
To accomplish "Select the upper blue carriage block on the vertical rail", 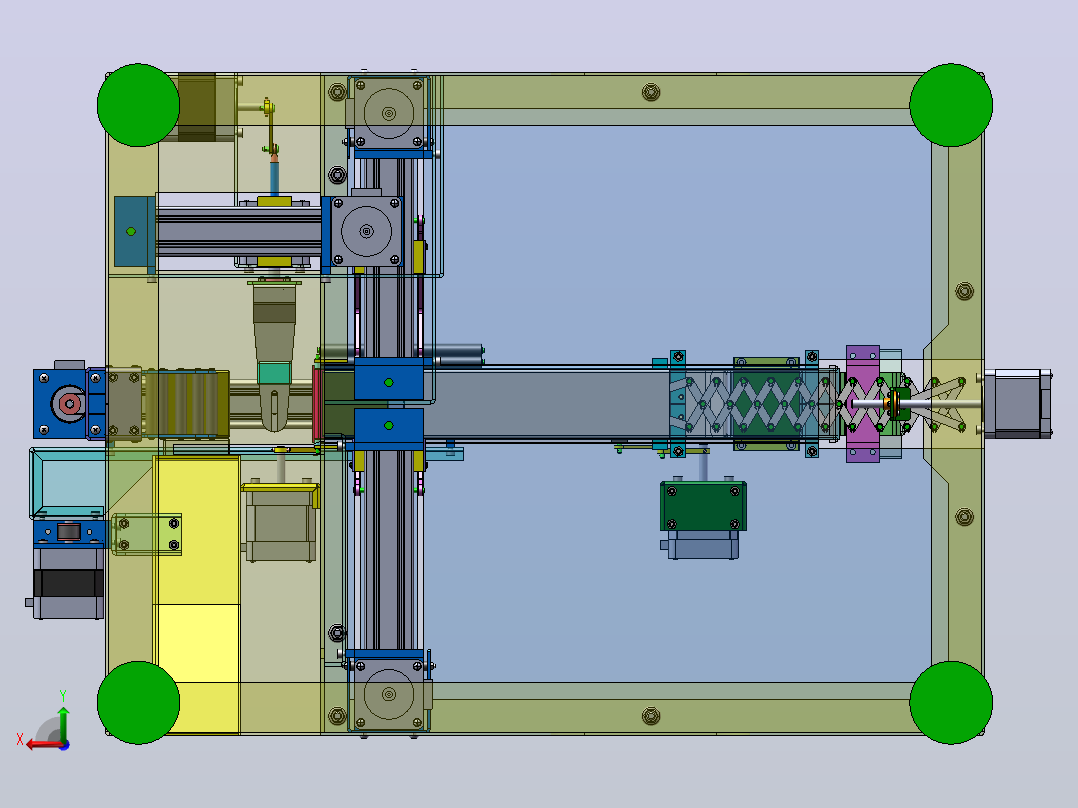I will pyautogui.click(x=388, y=381).
